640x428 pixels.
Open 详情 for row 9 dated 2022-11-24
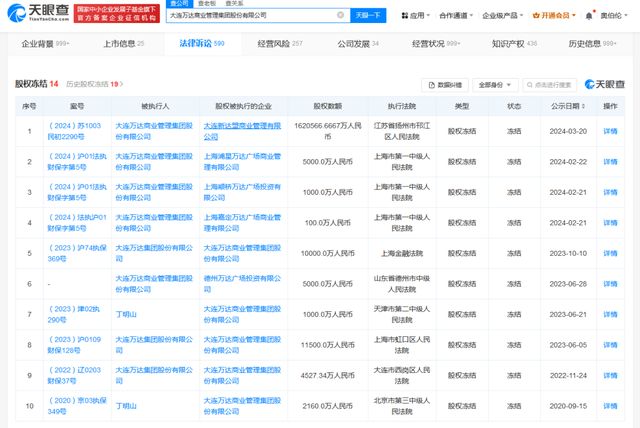click(610, 376)
